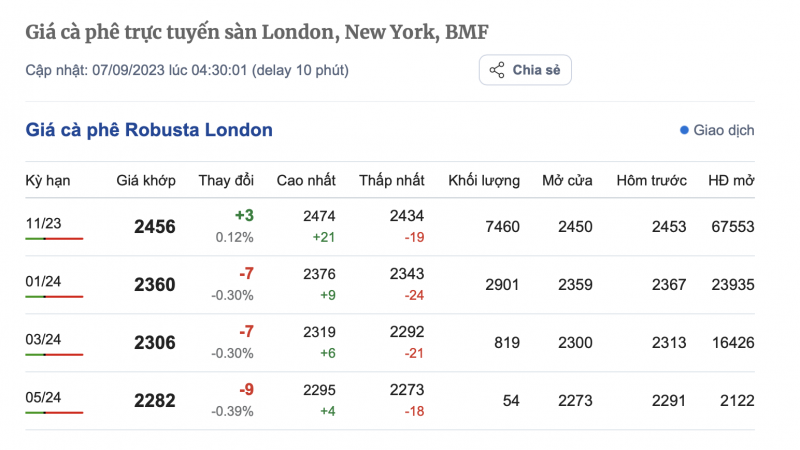Click the 11/23 price range bar
This screenshot has height=450, width=800.
(54, 239)
